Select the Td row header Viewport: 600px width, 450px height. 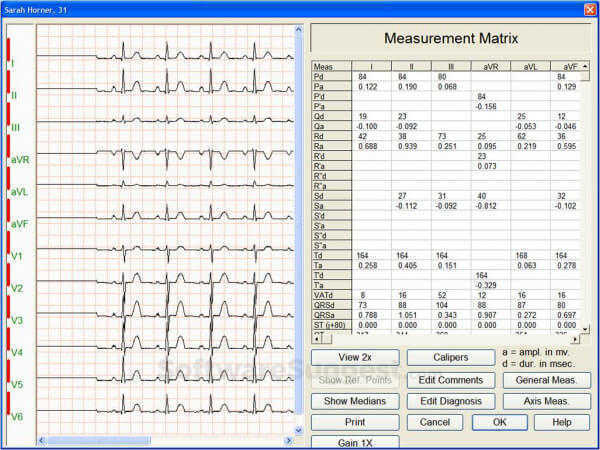[x=332, y=256]
